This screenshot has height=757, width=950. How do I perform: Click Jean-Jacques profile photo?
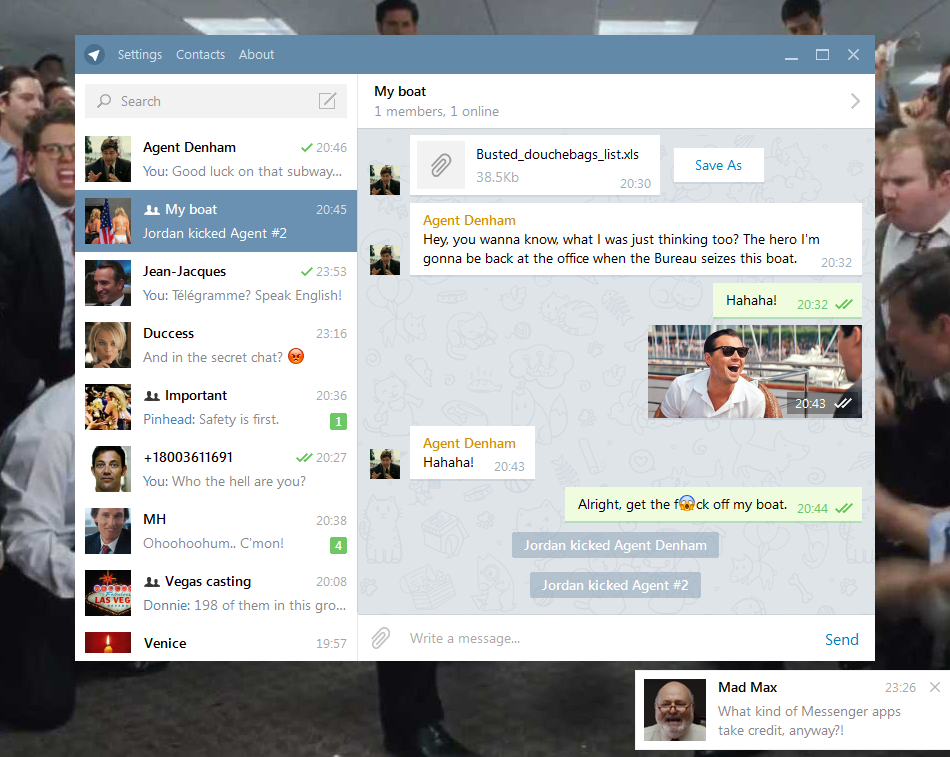click(x=108, y=283)
